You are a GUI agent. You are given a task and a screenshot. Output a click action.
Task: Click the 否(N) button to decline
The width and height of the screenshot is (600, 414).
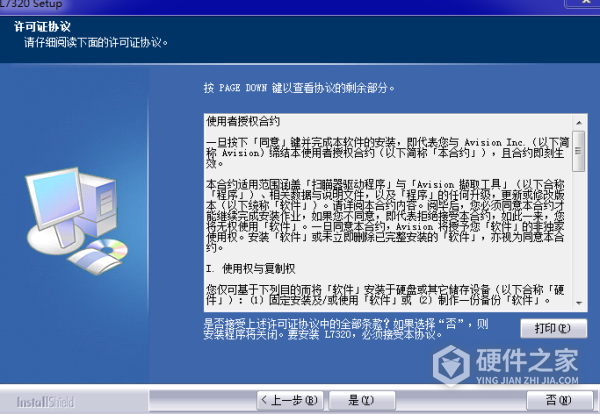559,400
